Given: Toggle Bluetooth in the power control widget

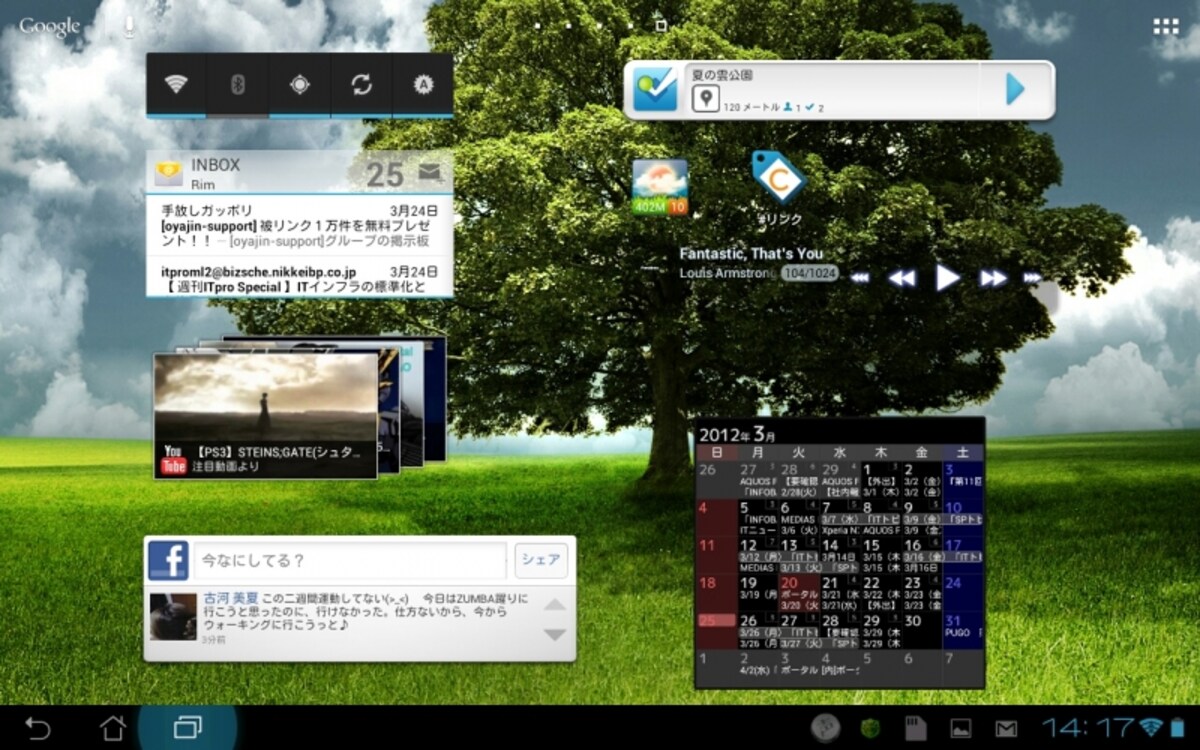Looking at the screenshot, I should pos(238,85).
